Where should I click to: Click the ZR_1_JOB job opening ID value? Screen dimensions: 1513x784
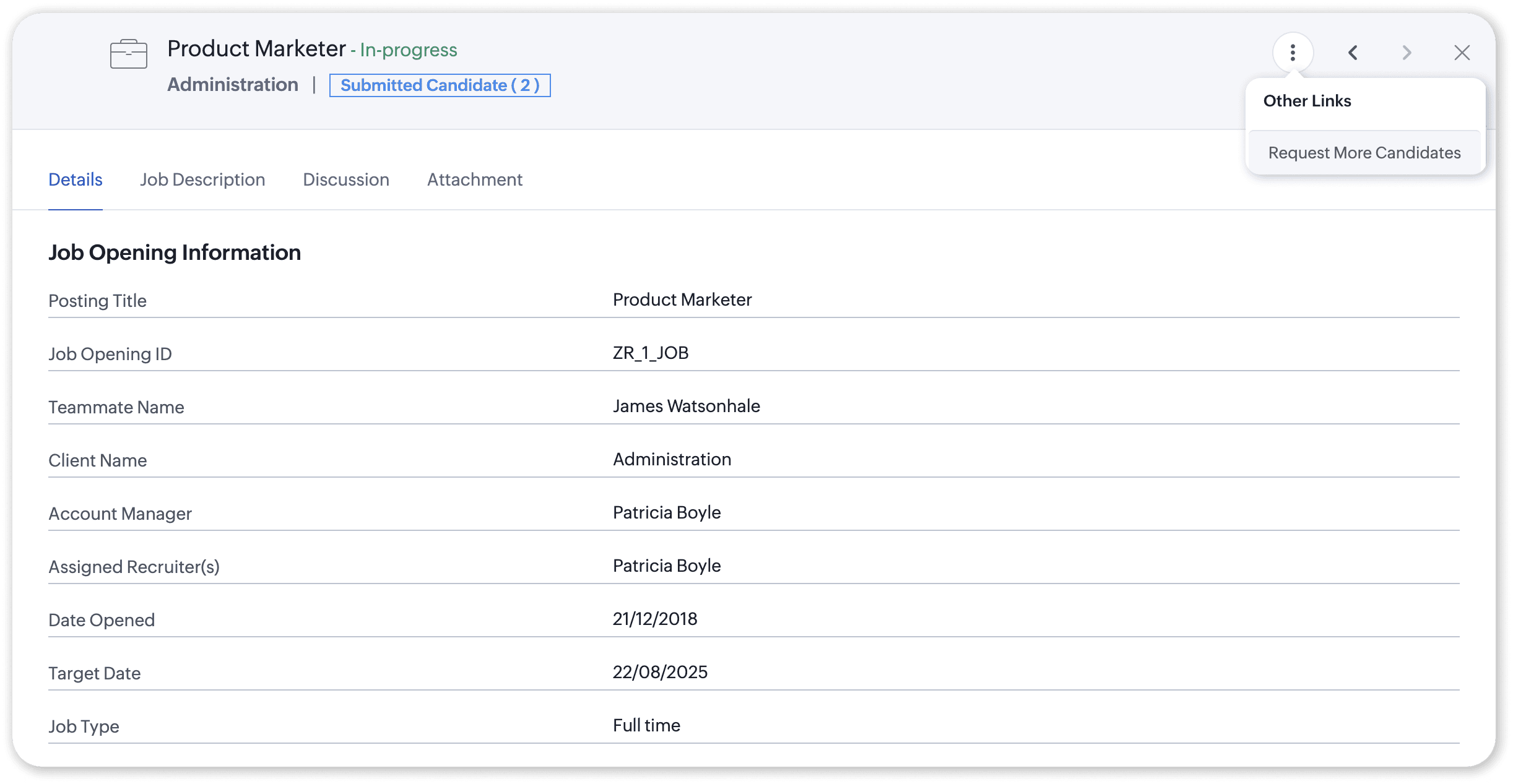651,353
